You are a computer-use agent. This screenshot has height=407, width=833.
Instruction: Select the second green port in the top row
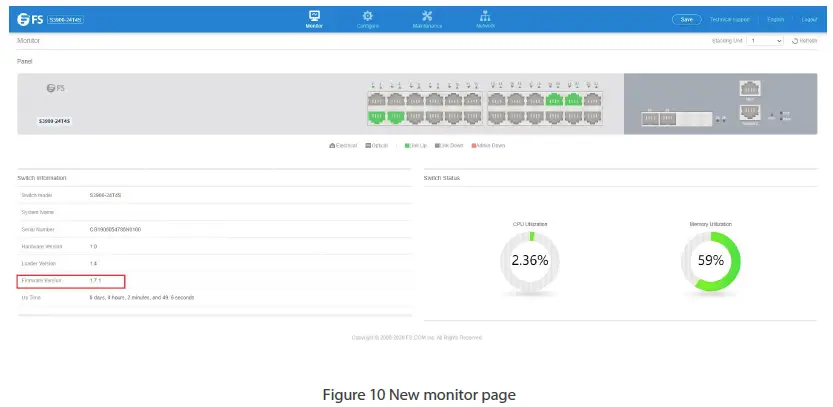(x=573, y=99)
